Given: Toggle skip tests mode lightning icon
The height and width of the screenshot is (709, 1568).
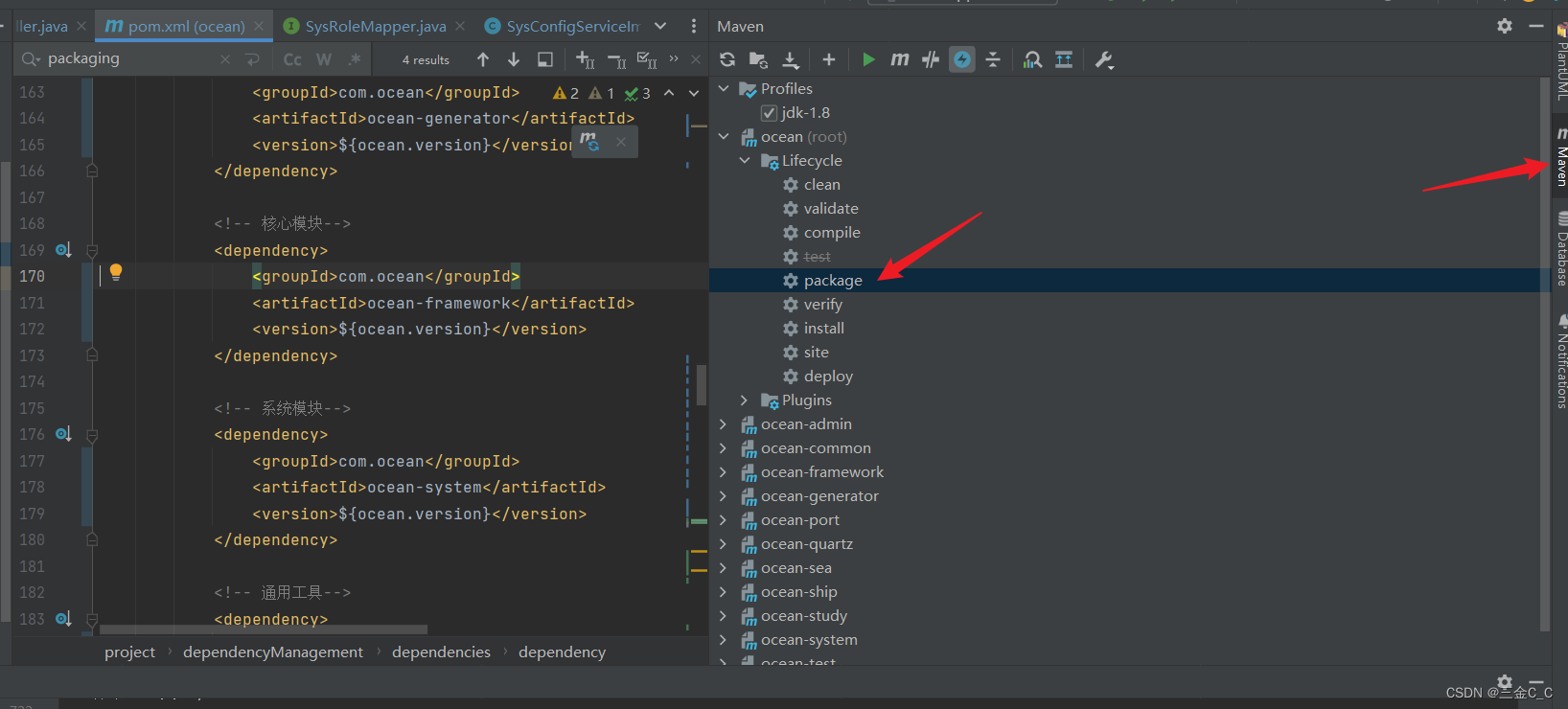Looking at the screenshot, I should (x=962, y=59).
